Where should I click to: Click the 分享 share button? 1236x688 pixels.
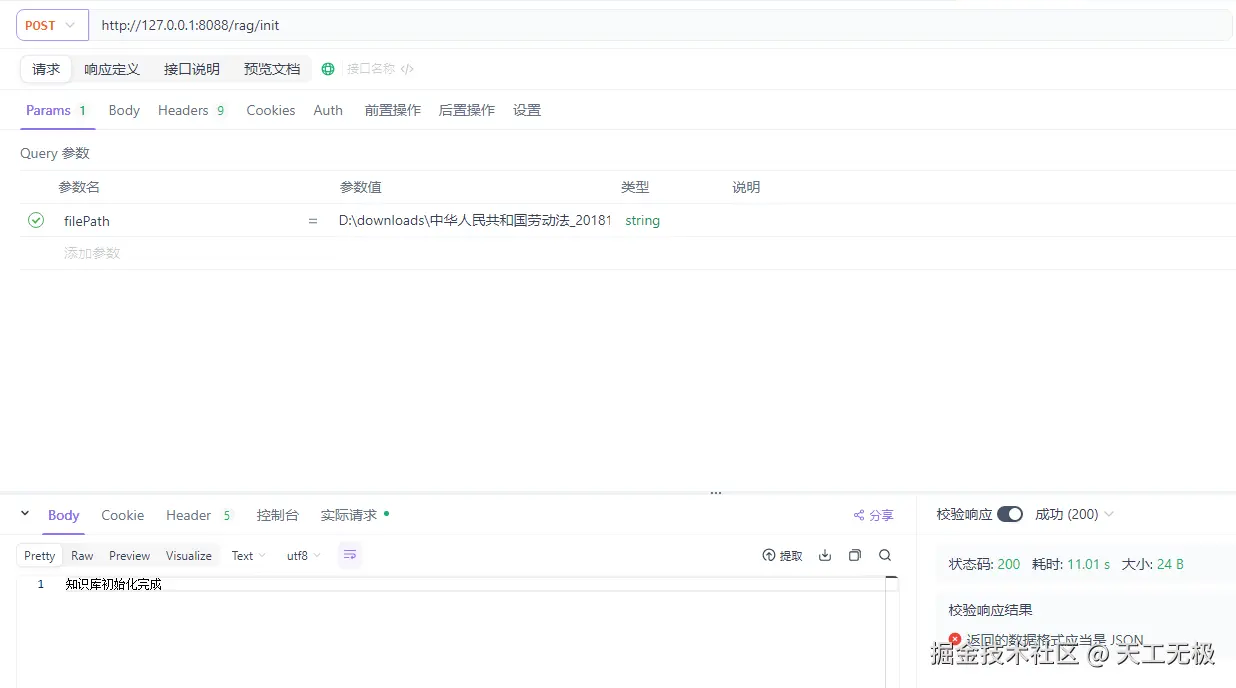(x=873, y=515)
